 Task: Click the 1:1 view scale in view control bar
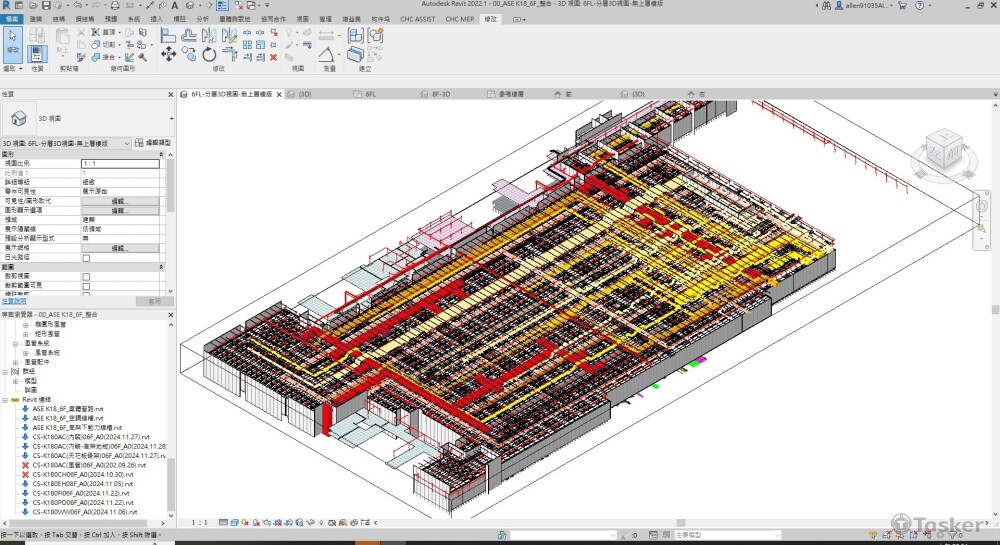click(x=199, y=522)
